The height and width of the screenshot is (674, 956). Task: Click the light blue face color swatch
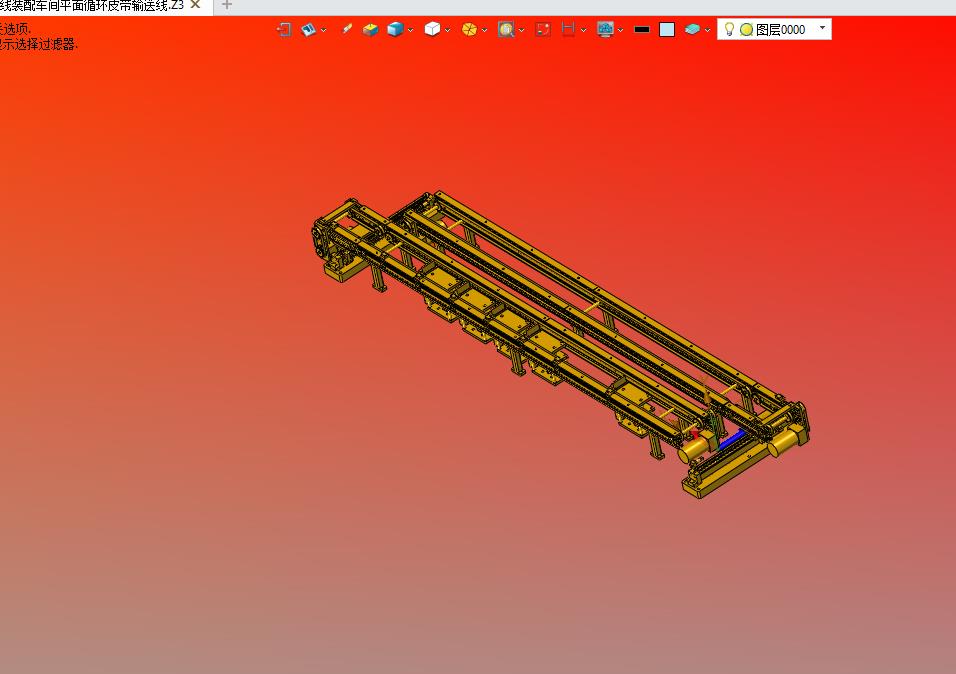pyautogui.click(x=667, y=29)
